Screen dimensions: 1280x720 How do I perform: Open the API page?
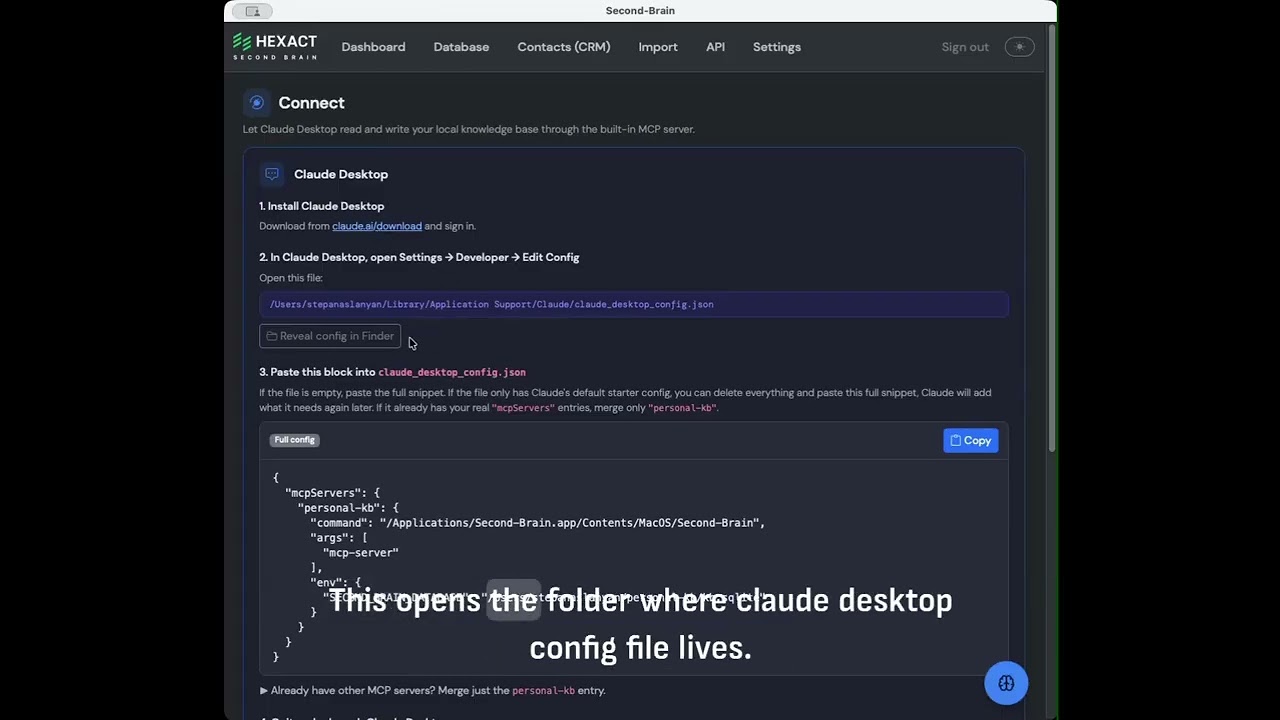(715, 47)
